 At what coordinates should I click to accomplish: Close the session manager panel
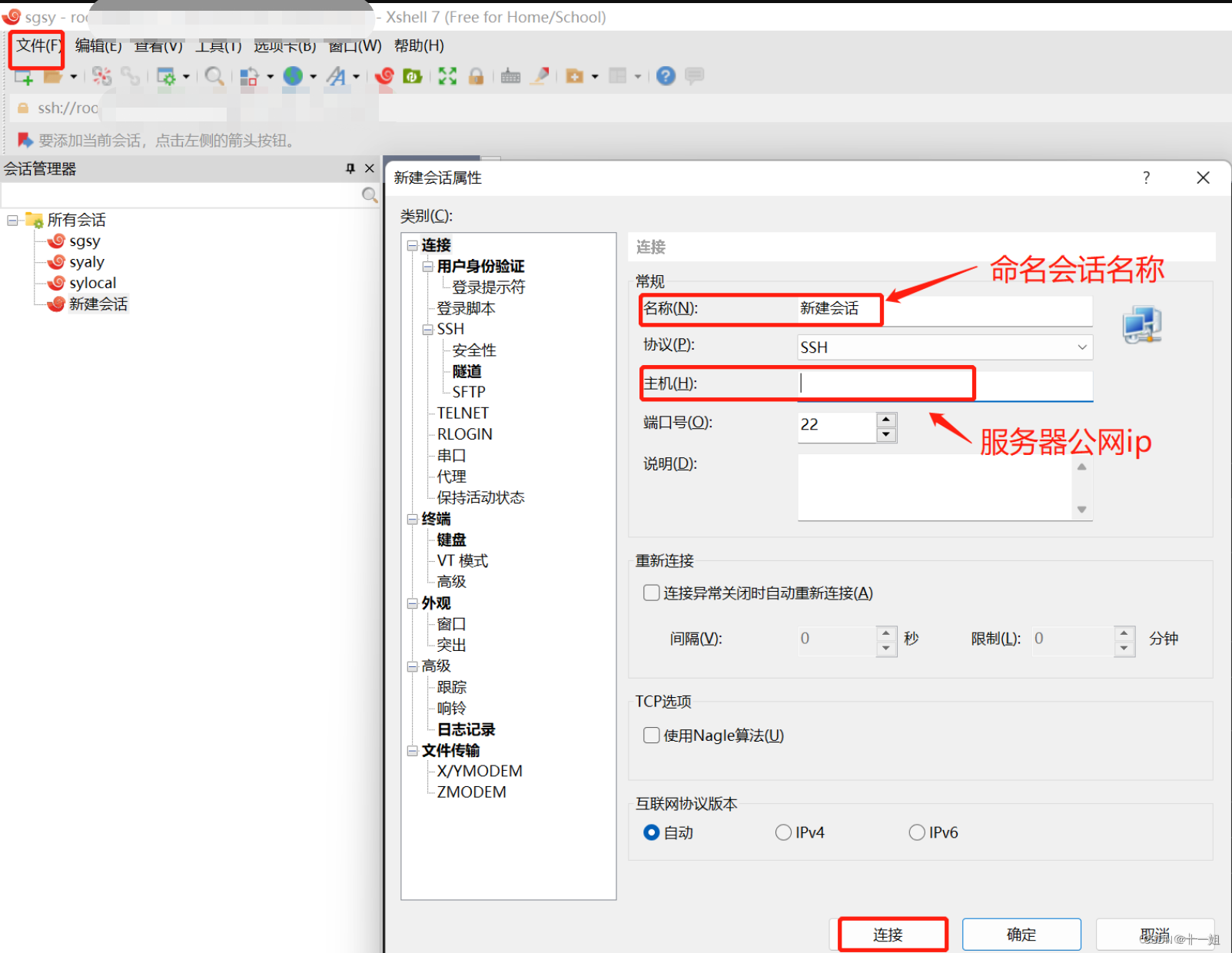coord(370,168)
